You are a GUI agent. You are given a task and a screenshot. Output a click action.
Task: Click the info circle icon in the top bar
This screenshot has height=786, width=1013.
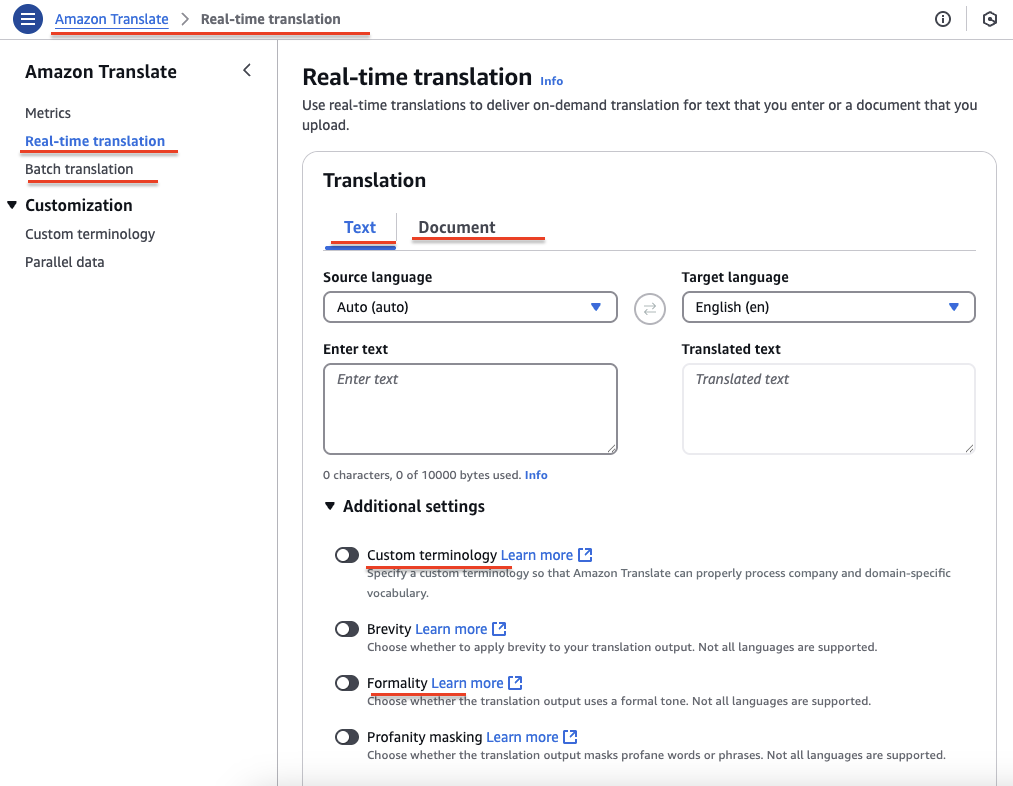tap(942, 19)
